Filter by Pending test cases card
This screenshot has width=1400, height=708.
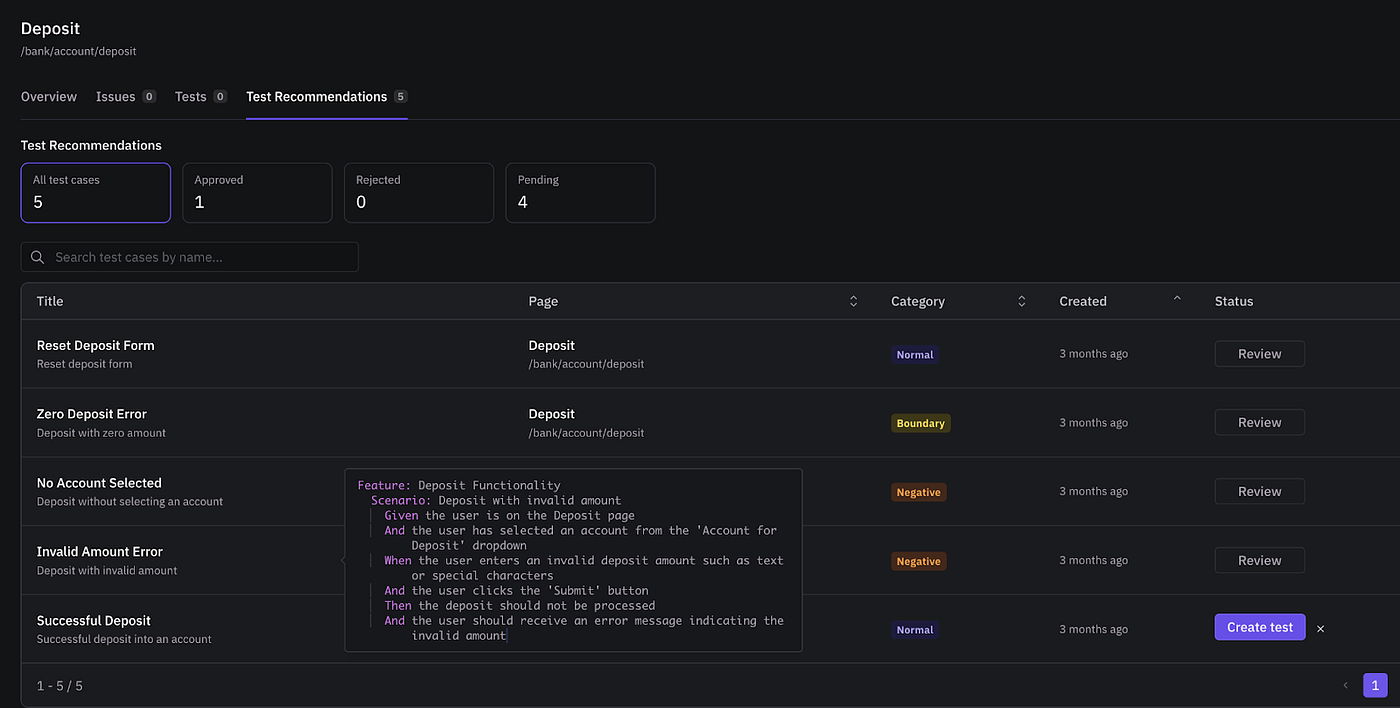581,193
